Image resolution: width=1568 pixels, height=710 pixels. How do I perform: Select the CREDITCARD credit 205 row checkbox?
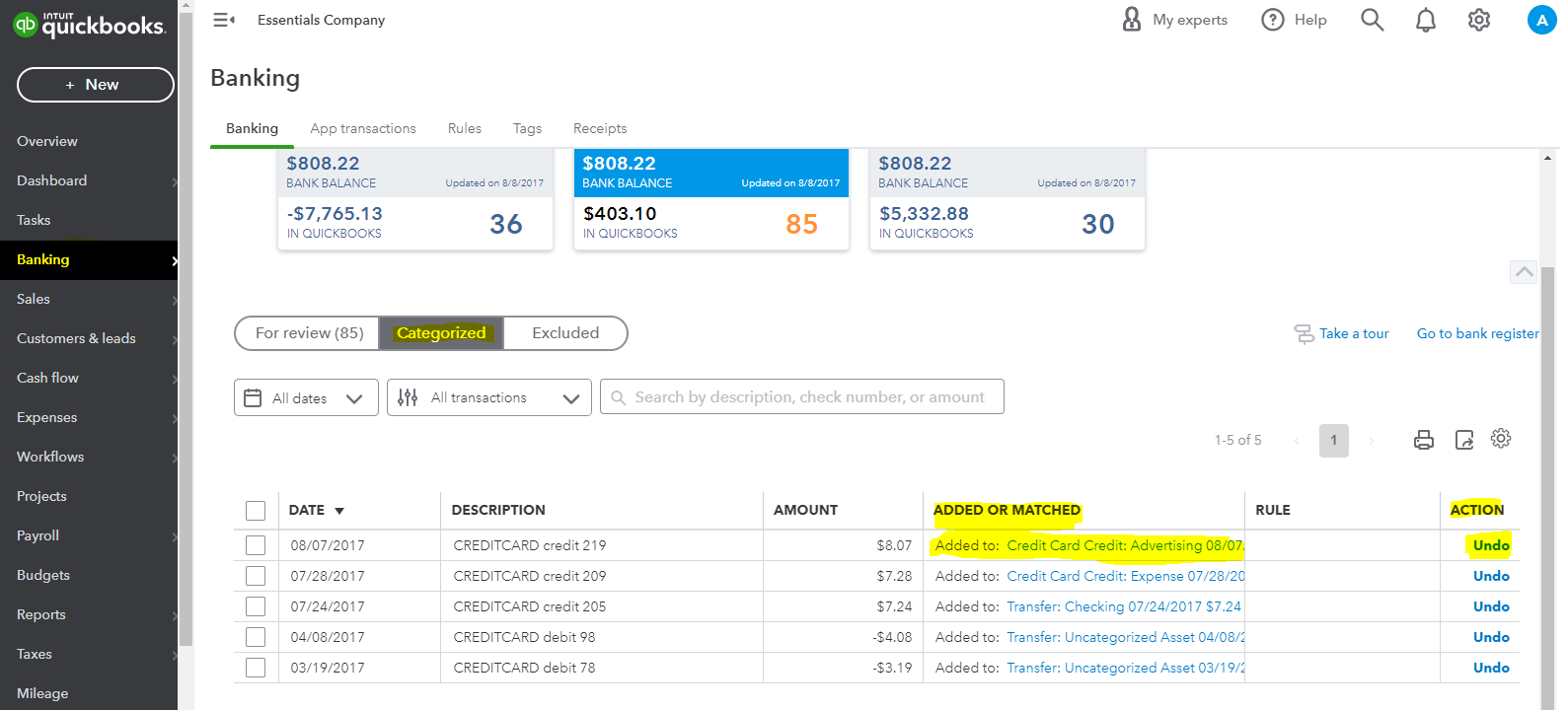click(x=256, y=606)
